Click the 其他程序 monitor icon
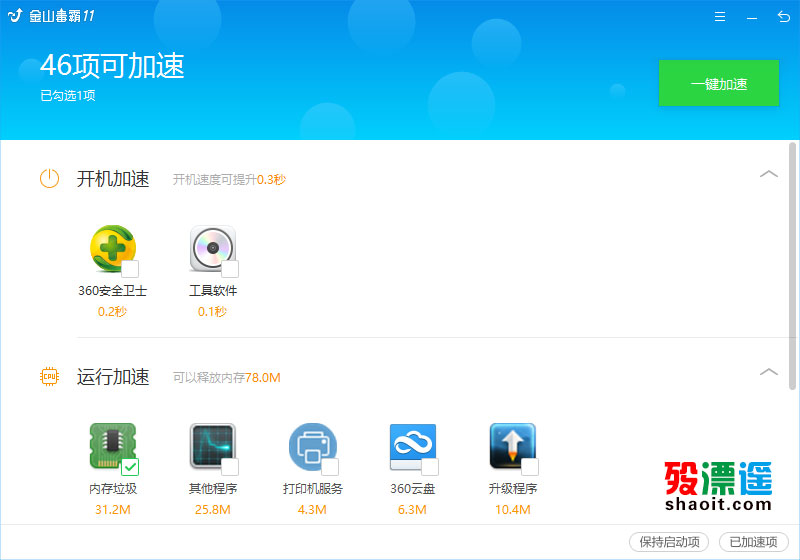 coord(213,446)
